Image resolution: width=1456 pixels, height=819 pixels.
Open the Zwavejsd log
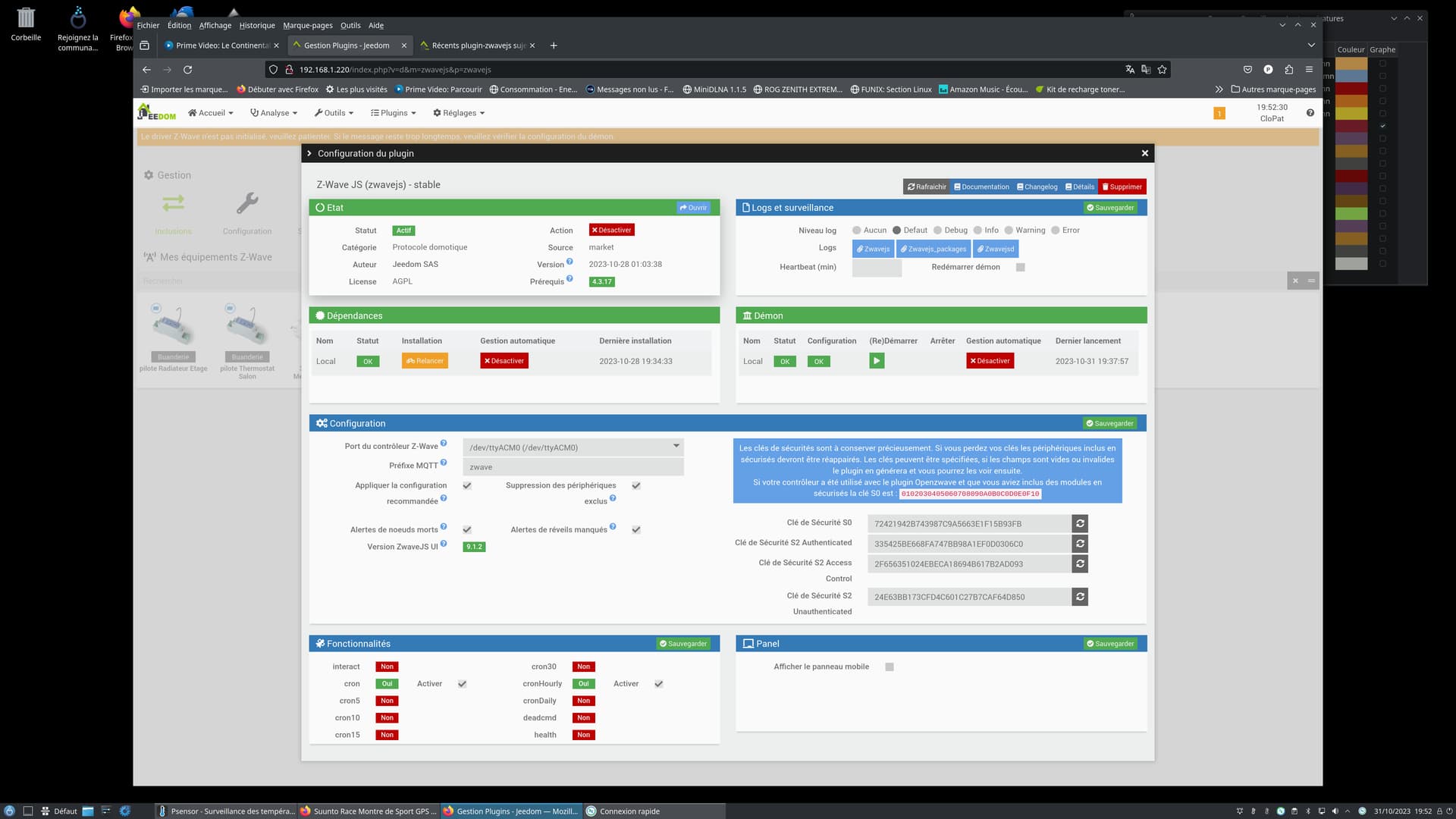(x=995, y=249)
